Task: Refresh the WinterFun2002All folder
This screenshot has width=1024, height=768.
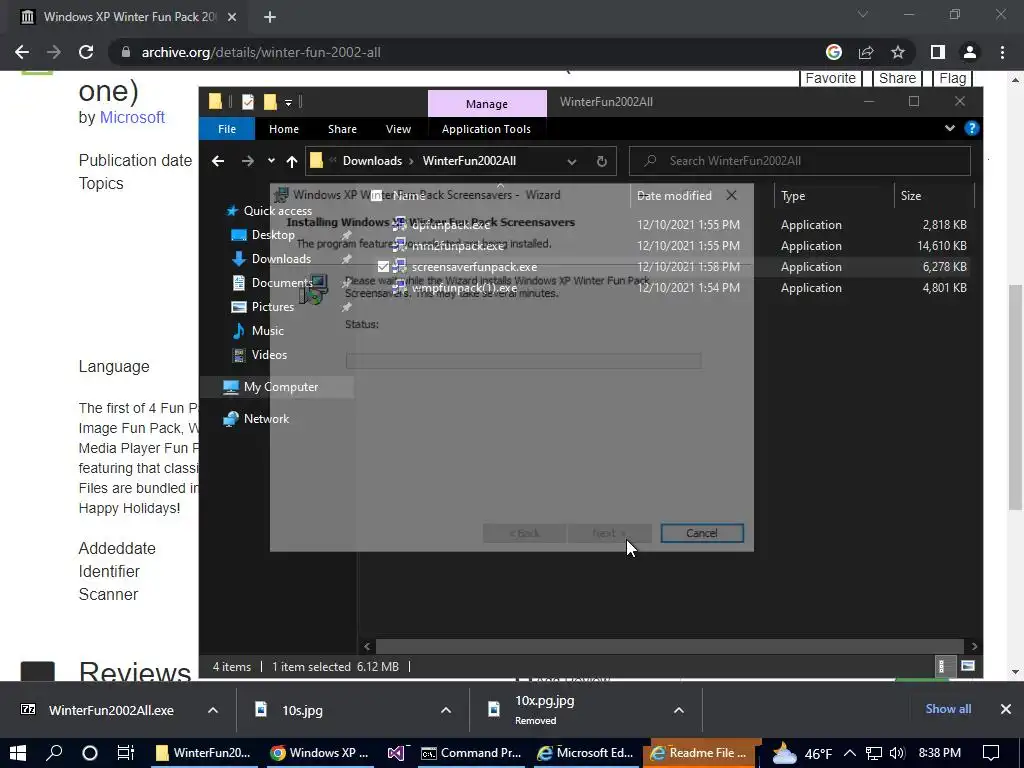Action: click(x=601, y=161)
